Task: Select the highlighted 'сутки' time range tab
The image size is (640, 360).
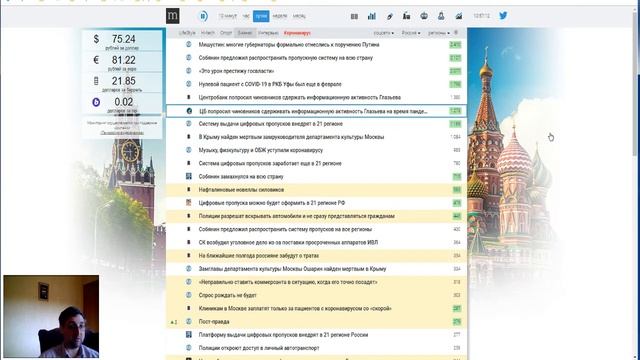Action: [261, 16]
